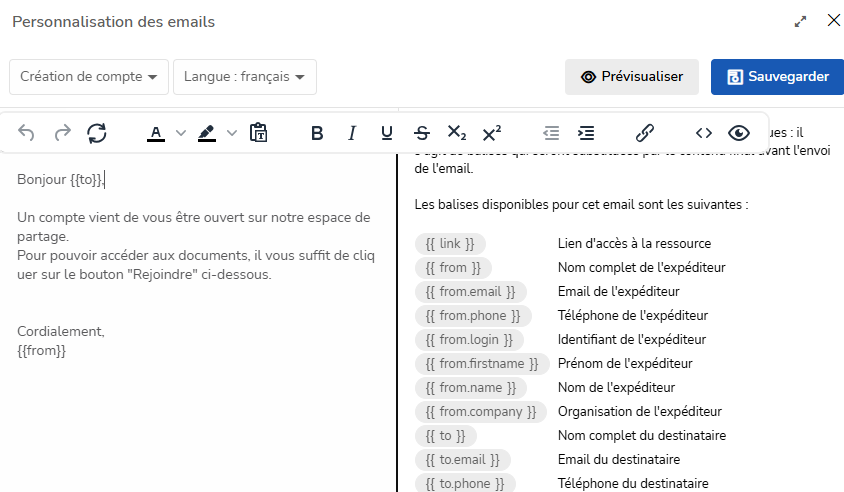Toggle bold formatting
844x492 pixels.
317,133
